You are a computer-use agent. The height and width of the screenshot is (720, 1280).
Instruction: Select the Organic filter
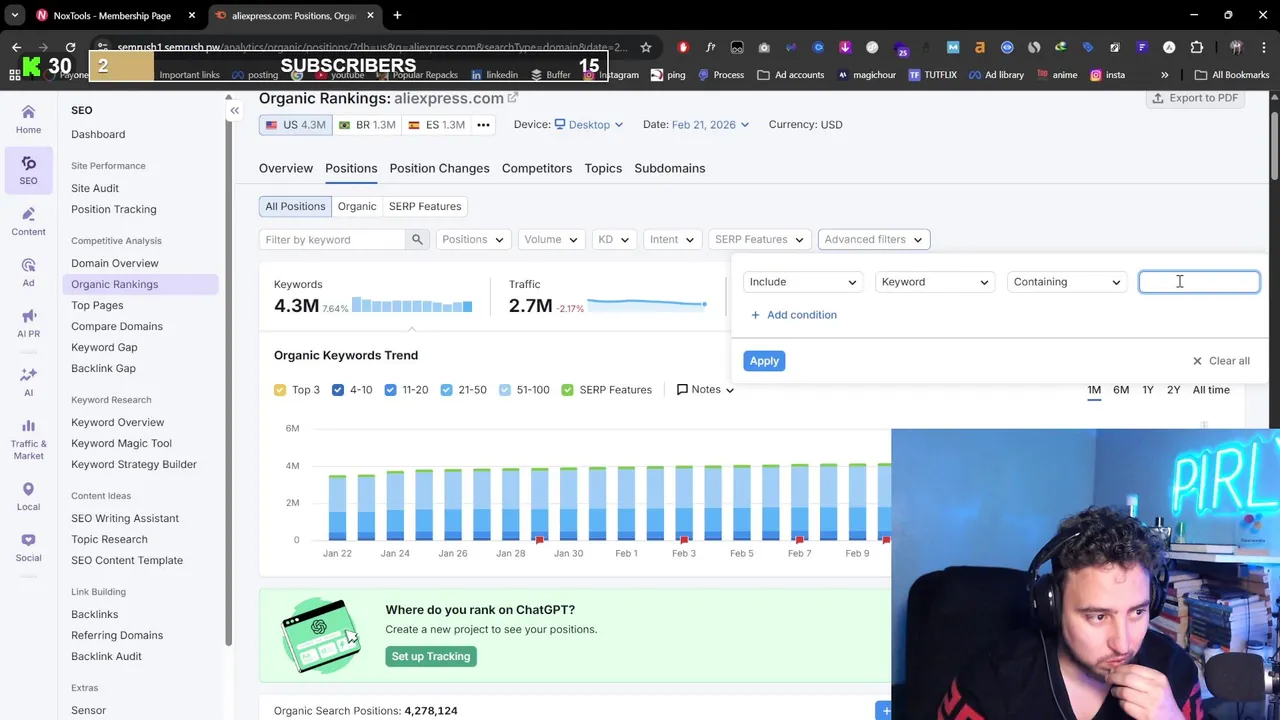pos(357,206)
